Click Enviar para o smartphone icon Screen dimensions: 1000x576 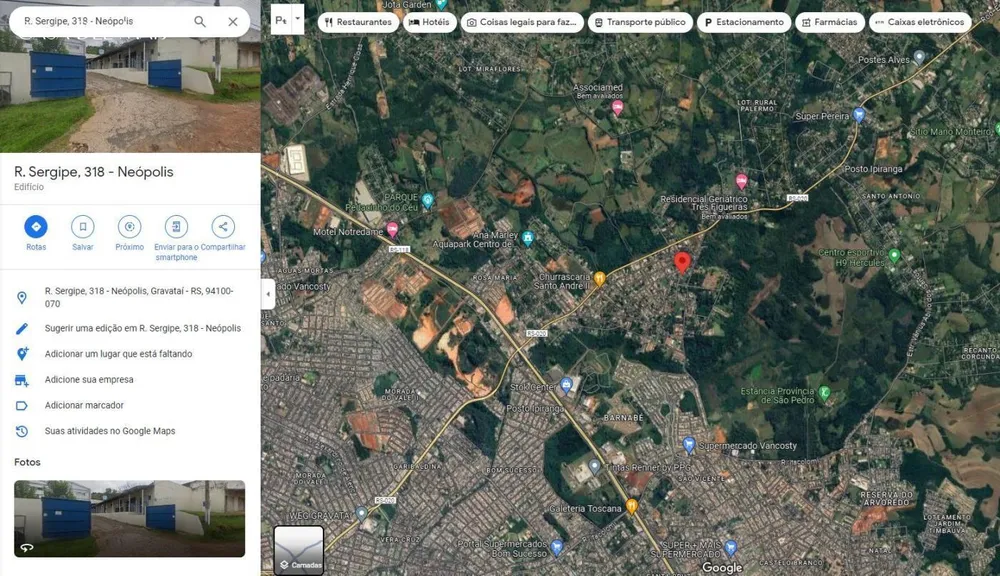point(176,226)
